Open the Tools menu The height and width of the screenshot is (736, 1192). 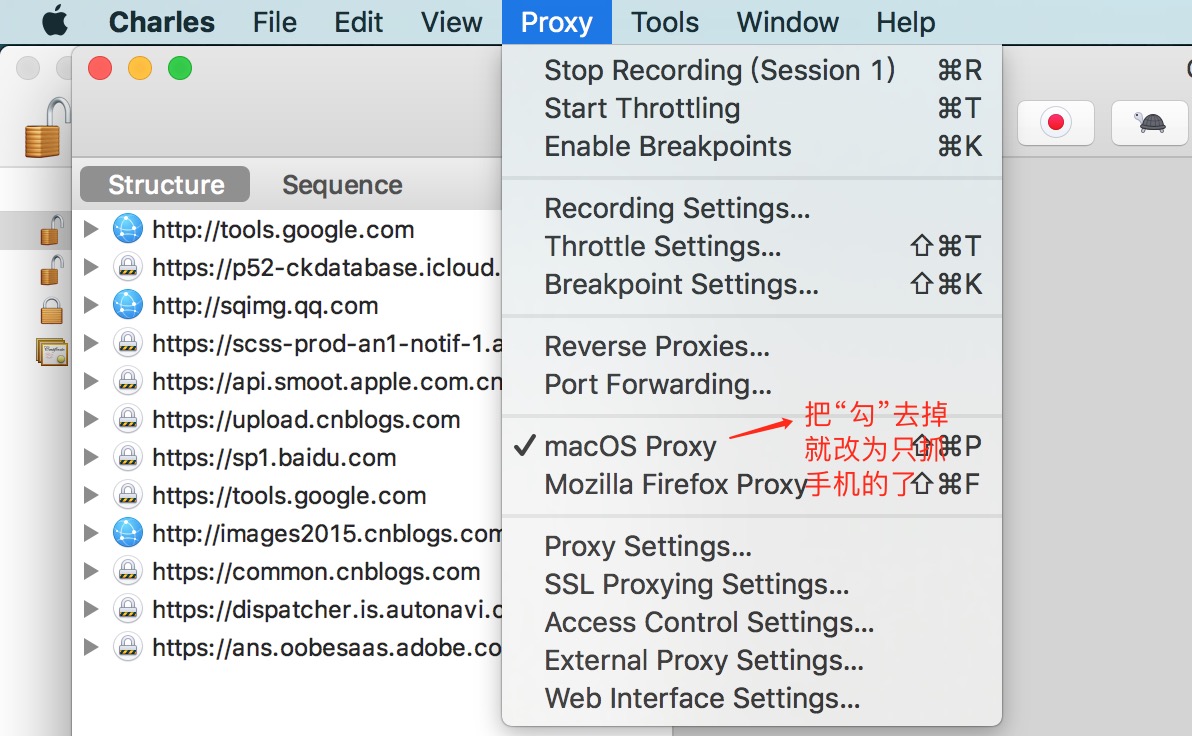click(x=664, y=22)
